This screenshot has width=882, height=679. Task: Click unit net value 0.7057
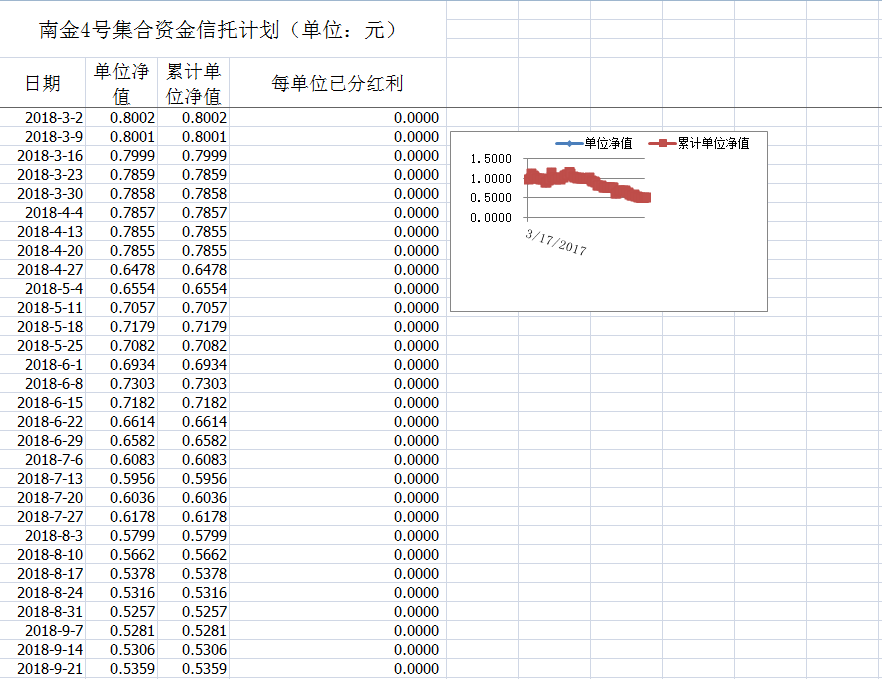(x=122, y=308)
